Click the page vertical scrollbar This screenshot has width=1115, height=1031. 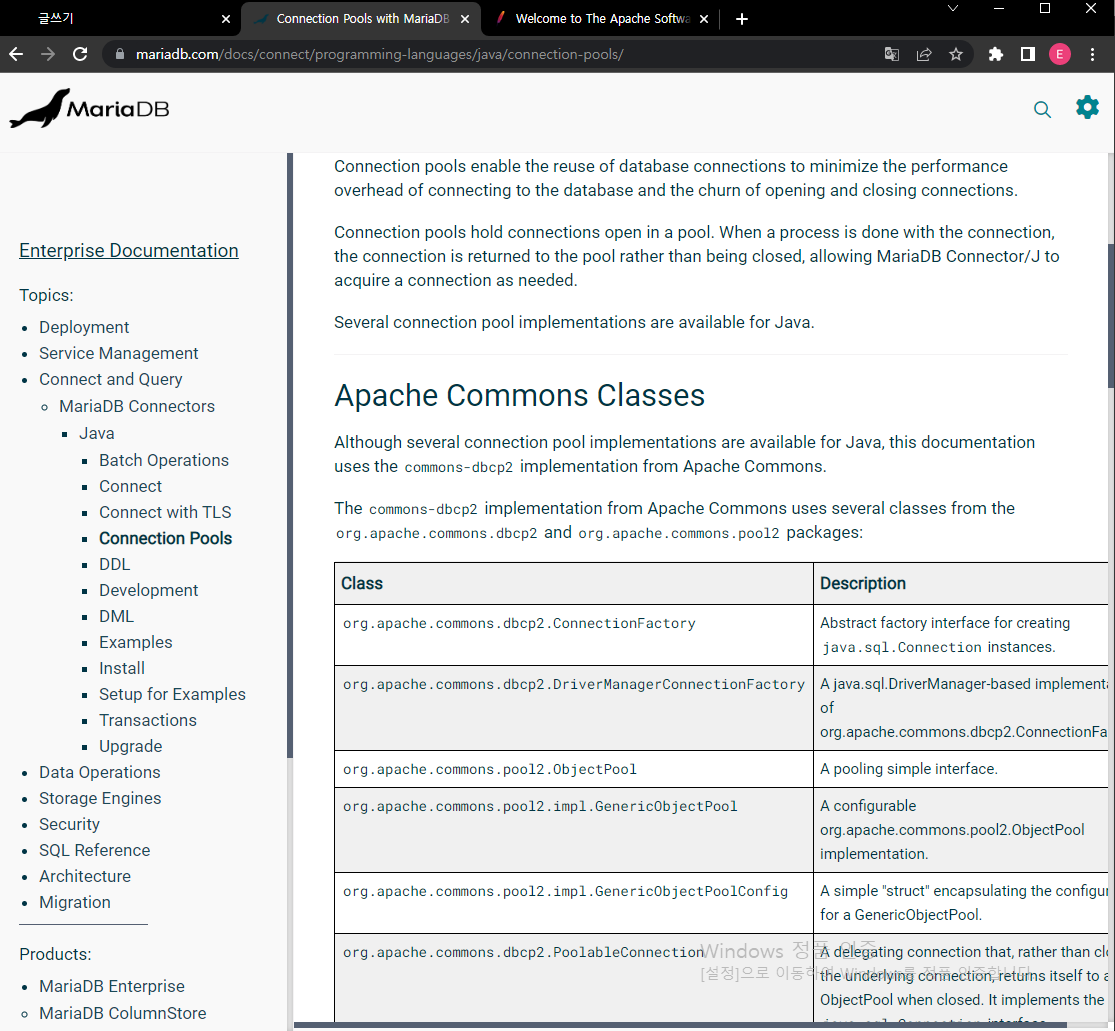point(1111,316)
